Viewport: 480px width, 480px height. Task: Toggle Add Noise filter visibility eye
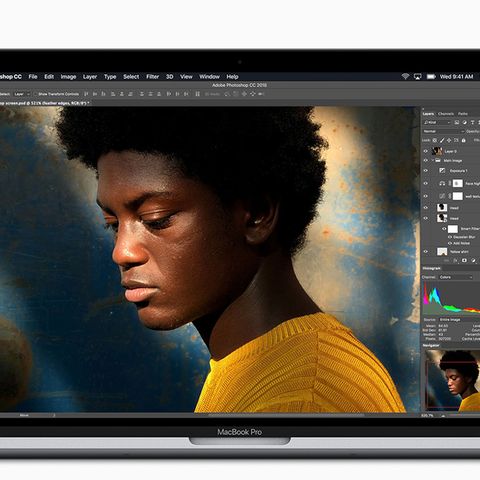(450, 243)
